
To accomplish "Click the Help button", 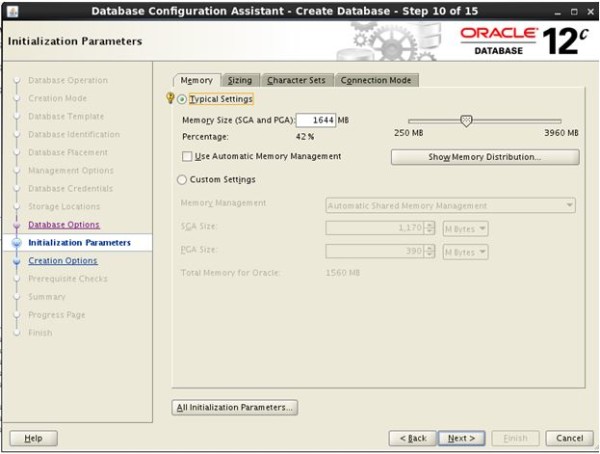I will point(33,438).
